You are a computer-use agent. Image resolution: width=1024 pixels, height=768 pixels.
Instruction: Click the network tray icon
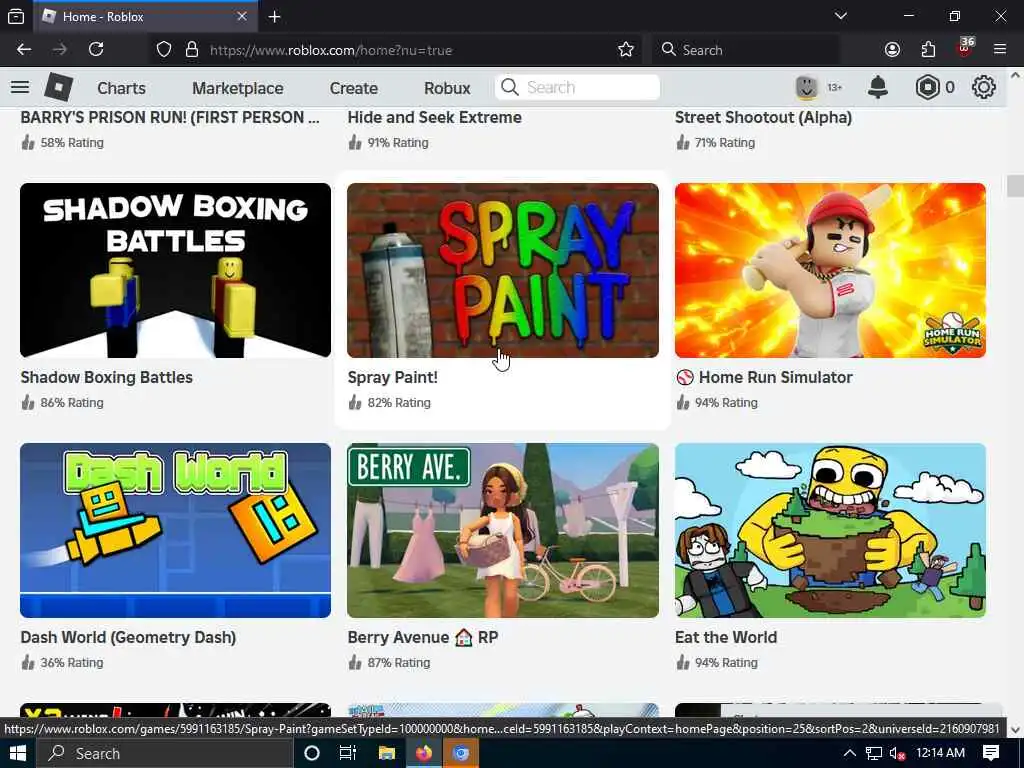[x=874, y=754]
